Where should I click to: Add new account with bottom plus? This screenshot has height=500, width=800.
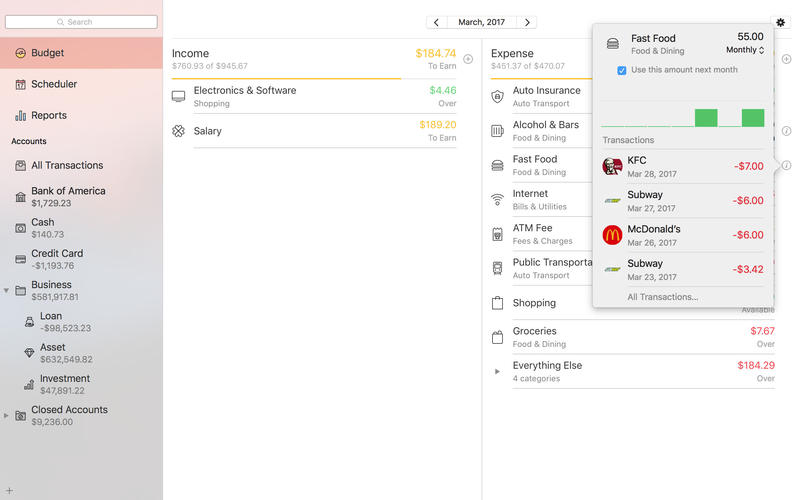(9, 490)
